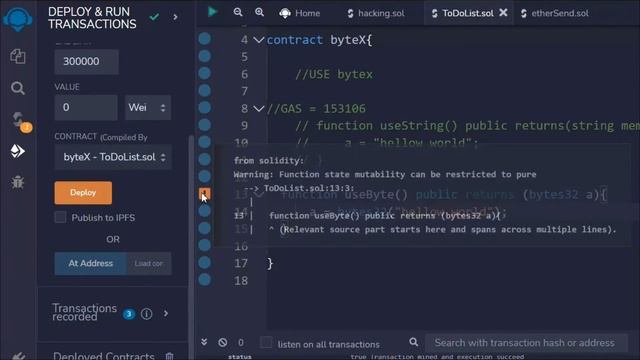
Task: Collapse the fold arrow on line 8
Action: click(x=258, y=109)
